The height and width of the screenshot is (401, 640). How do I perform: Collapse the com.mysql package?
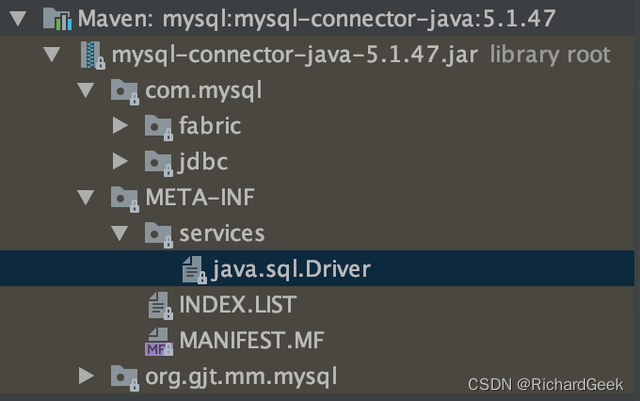click(86, 91)
